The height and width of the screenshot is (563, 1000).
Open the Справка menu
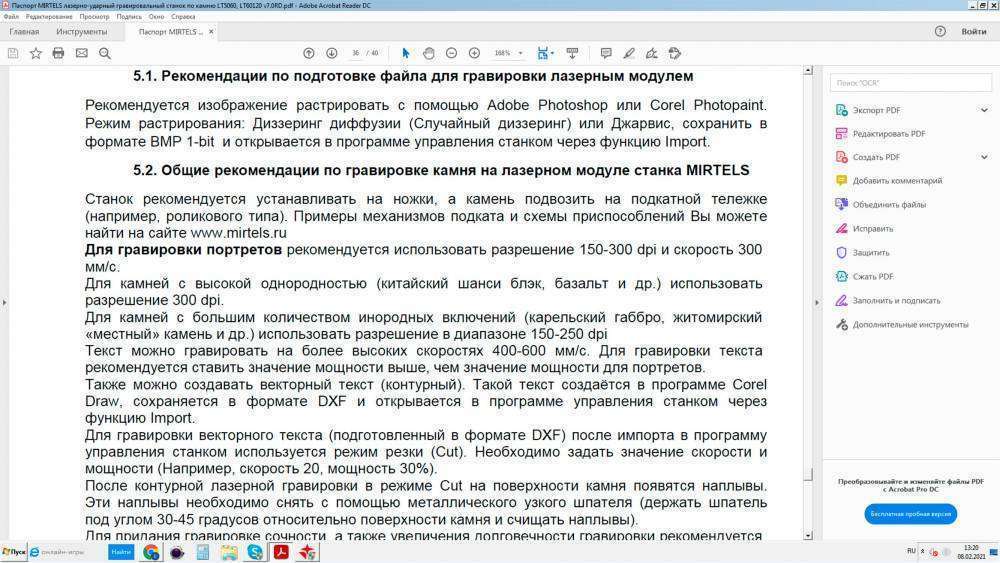tap(183, 17)
